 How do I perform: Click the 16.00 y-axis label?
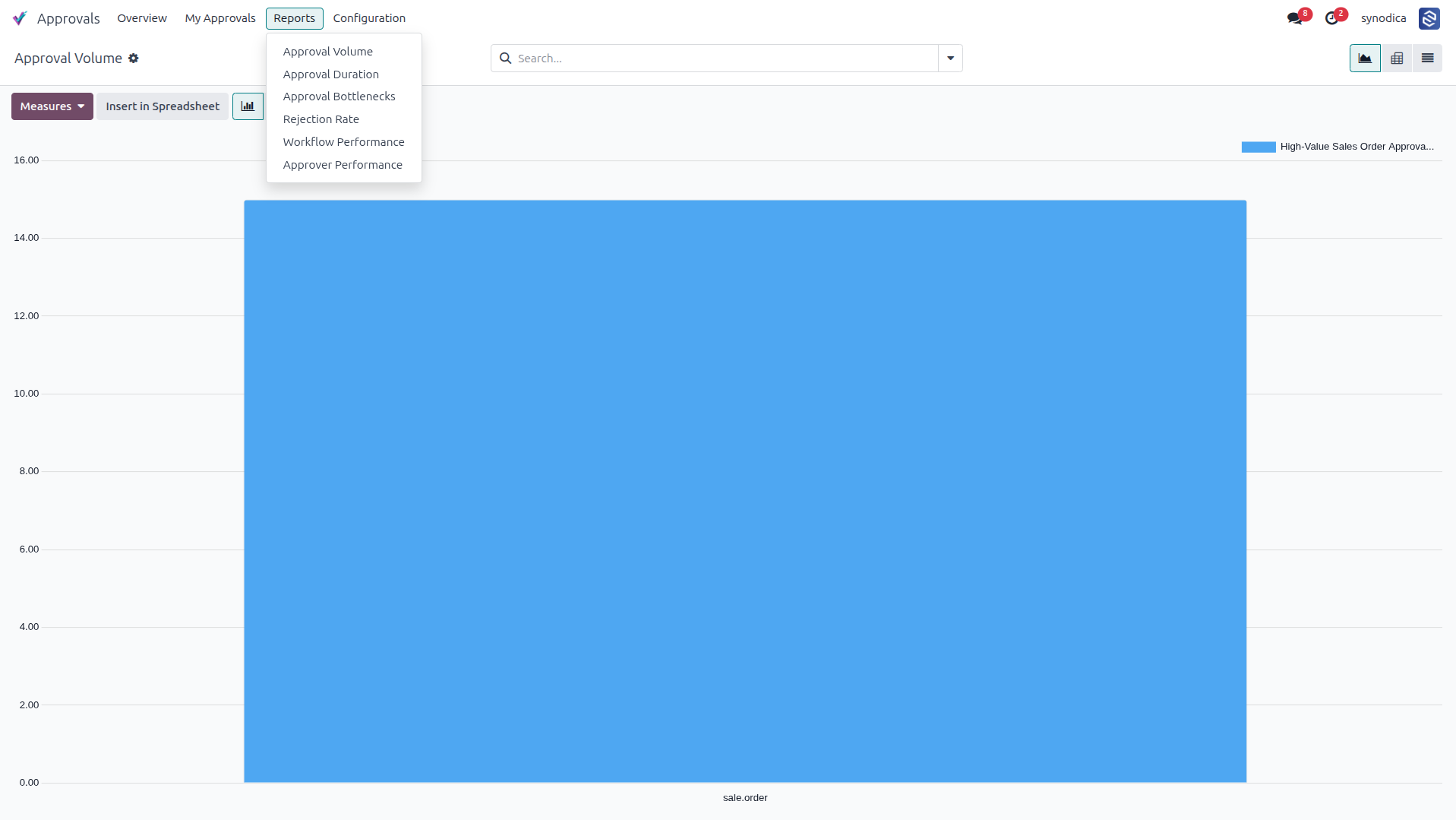27,160
